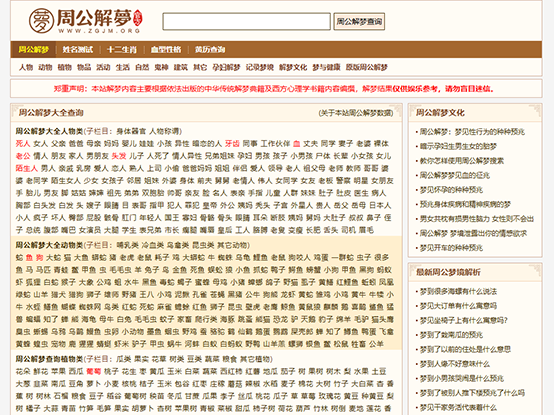Open the 昆虫类 animal subcategory link

[x=203, y=245]
